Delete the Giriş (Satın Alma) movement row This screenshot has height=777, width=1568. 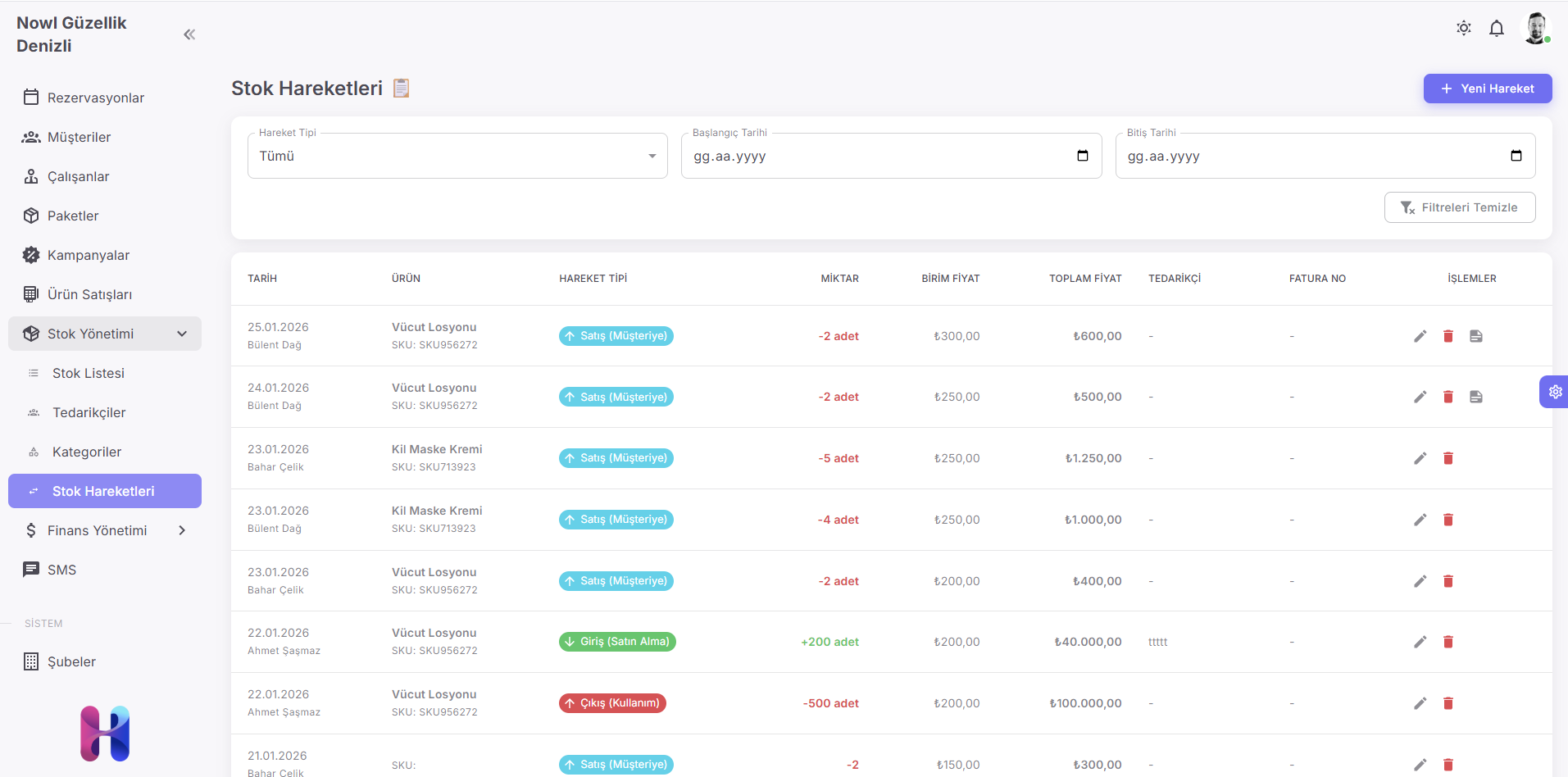pos(1448,642)
